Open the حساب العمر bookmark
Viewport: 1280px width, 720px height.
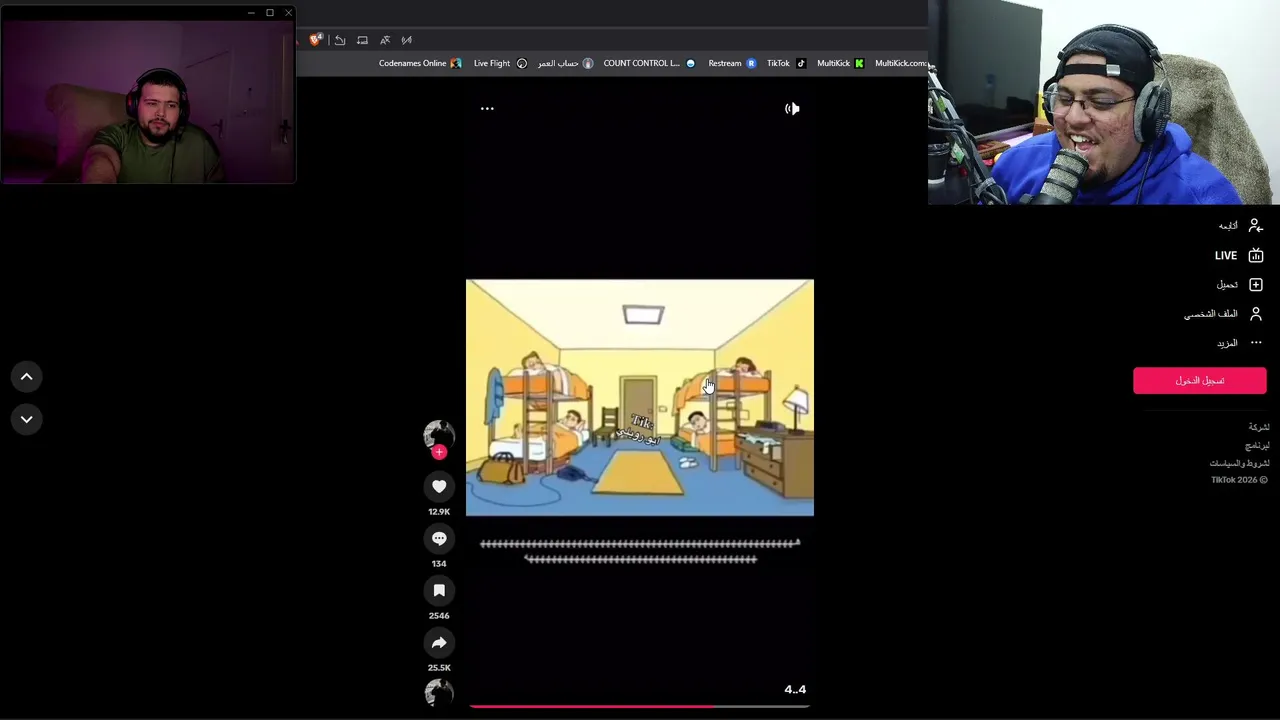565,63
